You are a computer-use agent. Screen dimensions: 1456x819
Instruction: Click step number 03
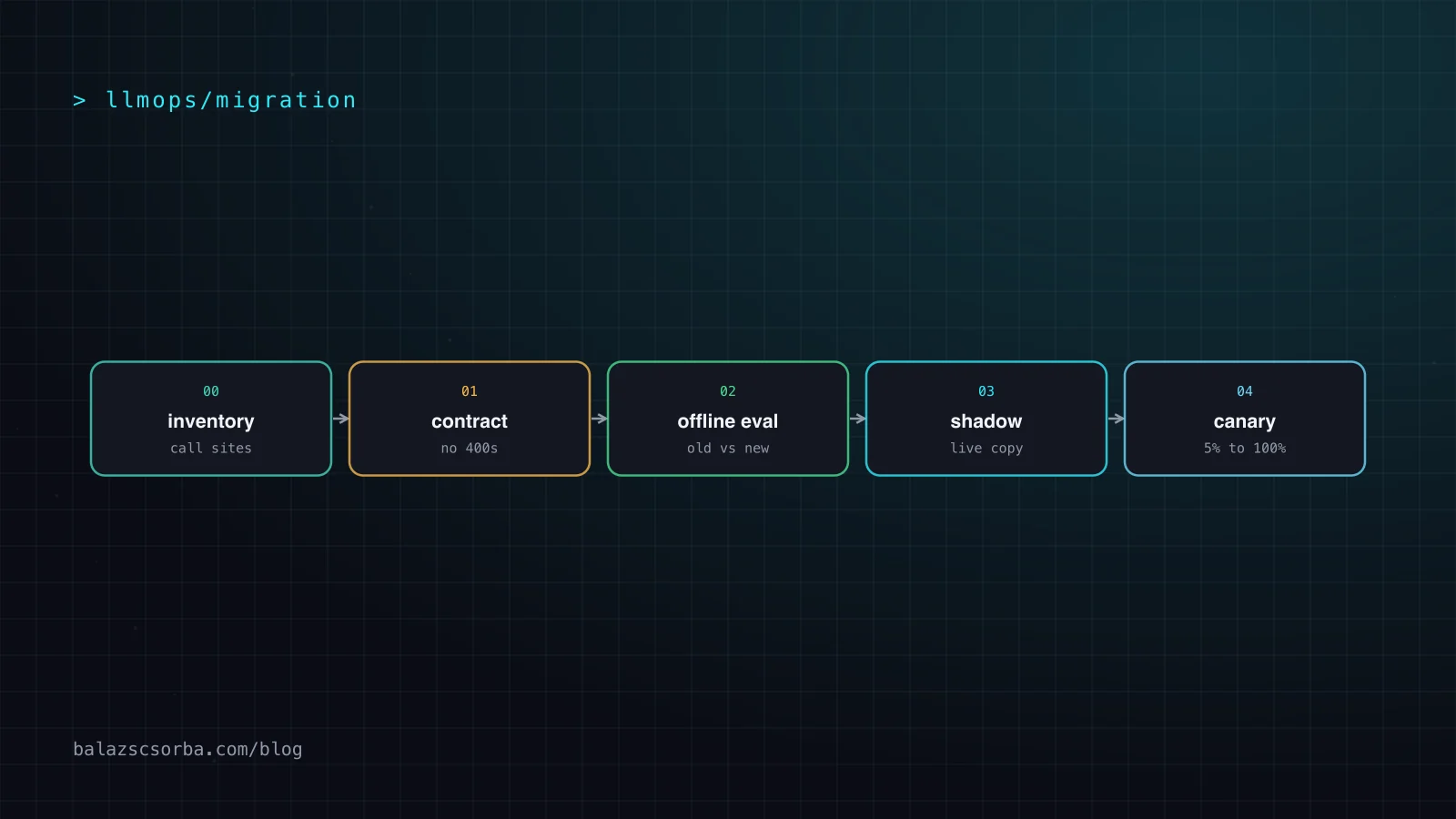click(986, 391)
